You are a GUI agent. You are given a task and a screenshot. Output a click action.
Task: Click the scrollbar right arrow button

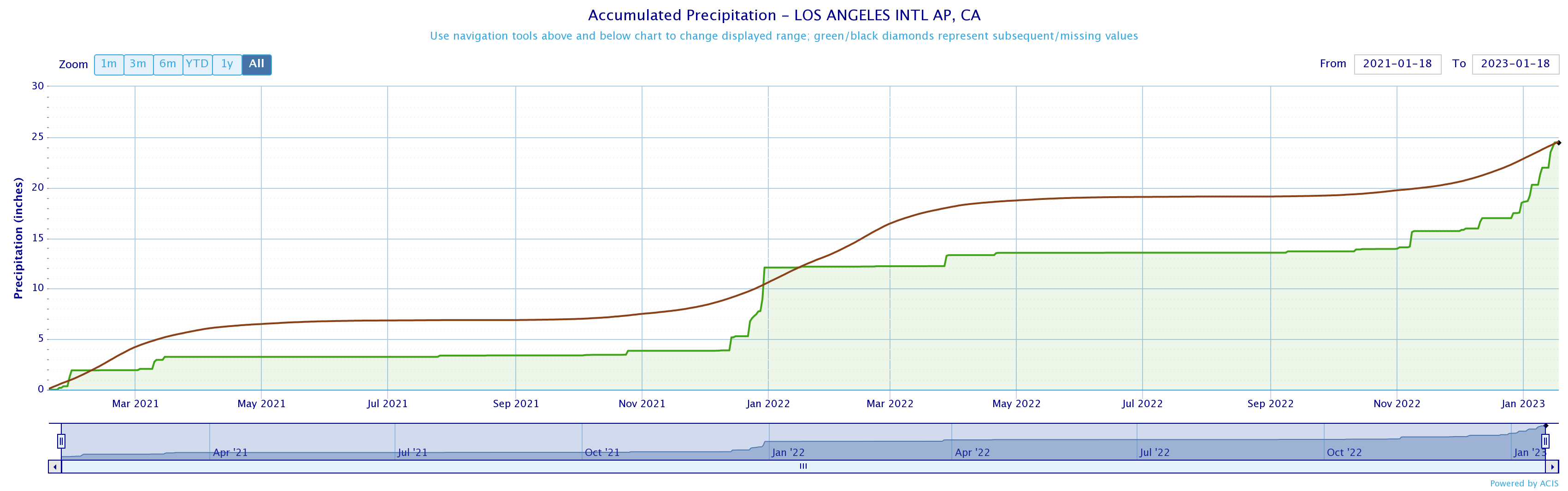click(1552, 467)
